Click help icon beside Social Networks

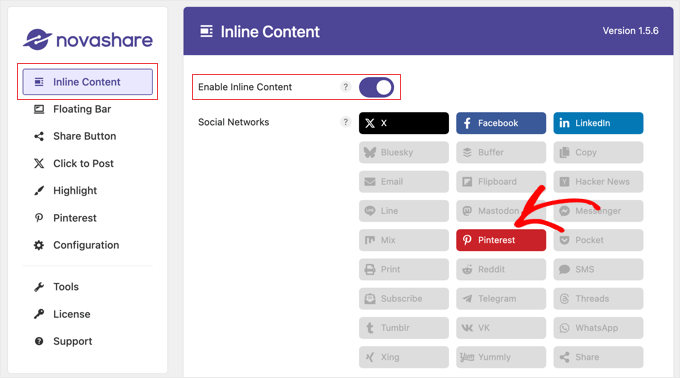[x=345, y=122]
